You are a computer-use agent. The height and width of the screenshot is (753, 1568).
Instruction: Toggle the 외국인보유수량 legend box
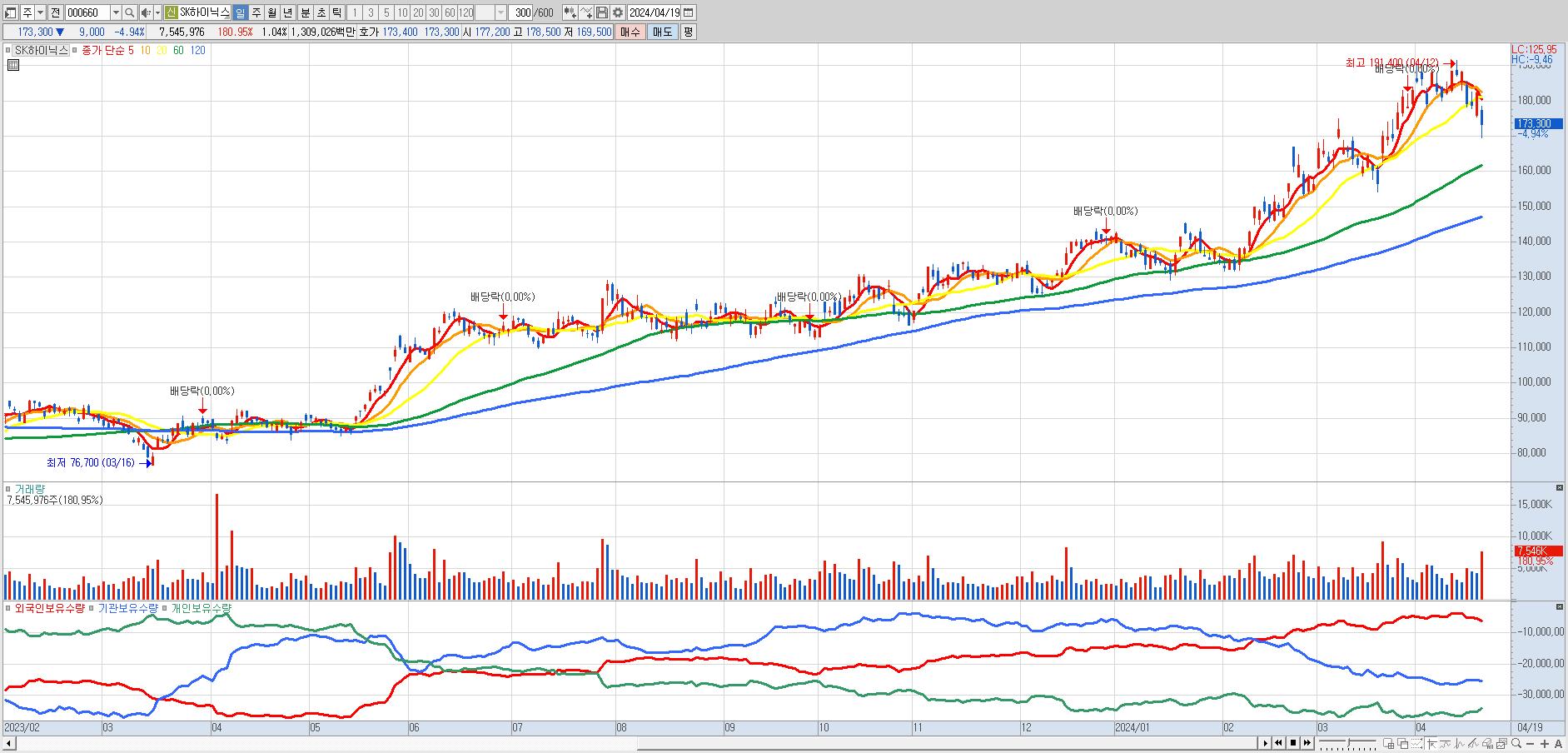click(9, 608)
